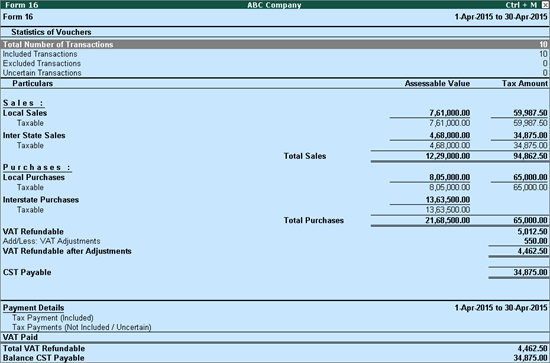Screen dimensions: 550x363
Task: Select Taxable line under Interstate Purchases
Action: [275, 210]
